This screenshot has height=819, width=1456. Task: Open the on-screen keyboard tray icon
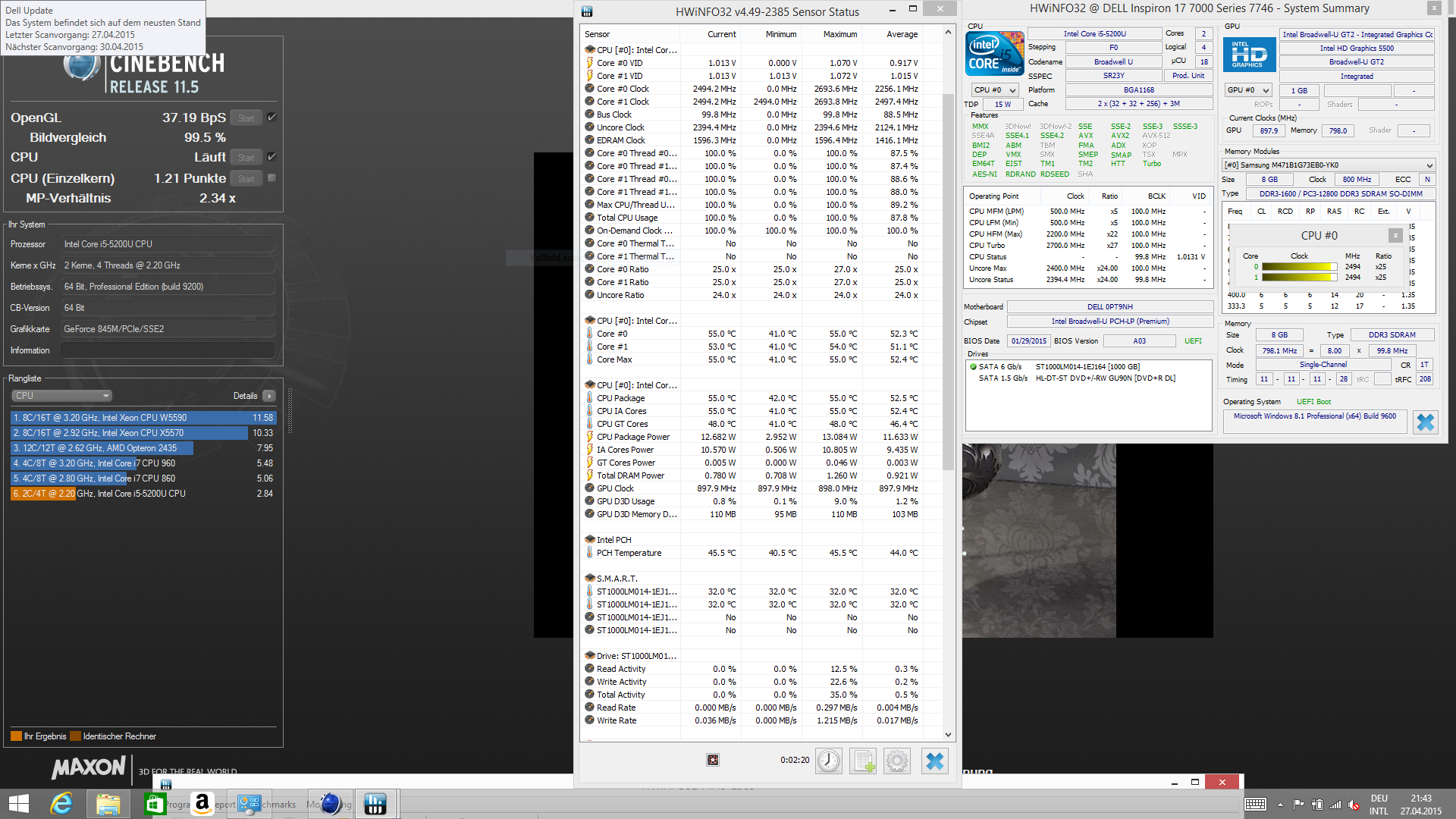click(1255, 805)
